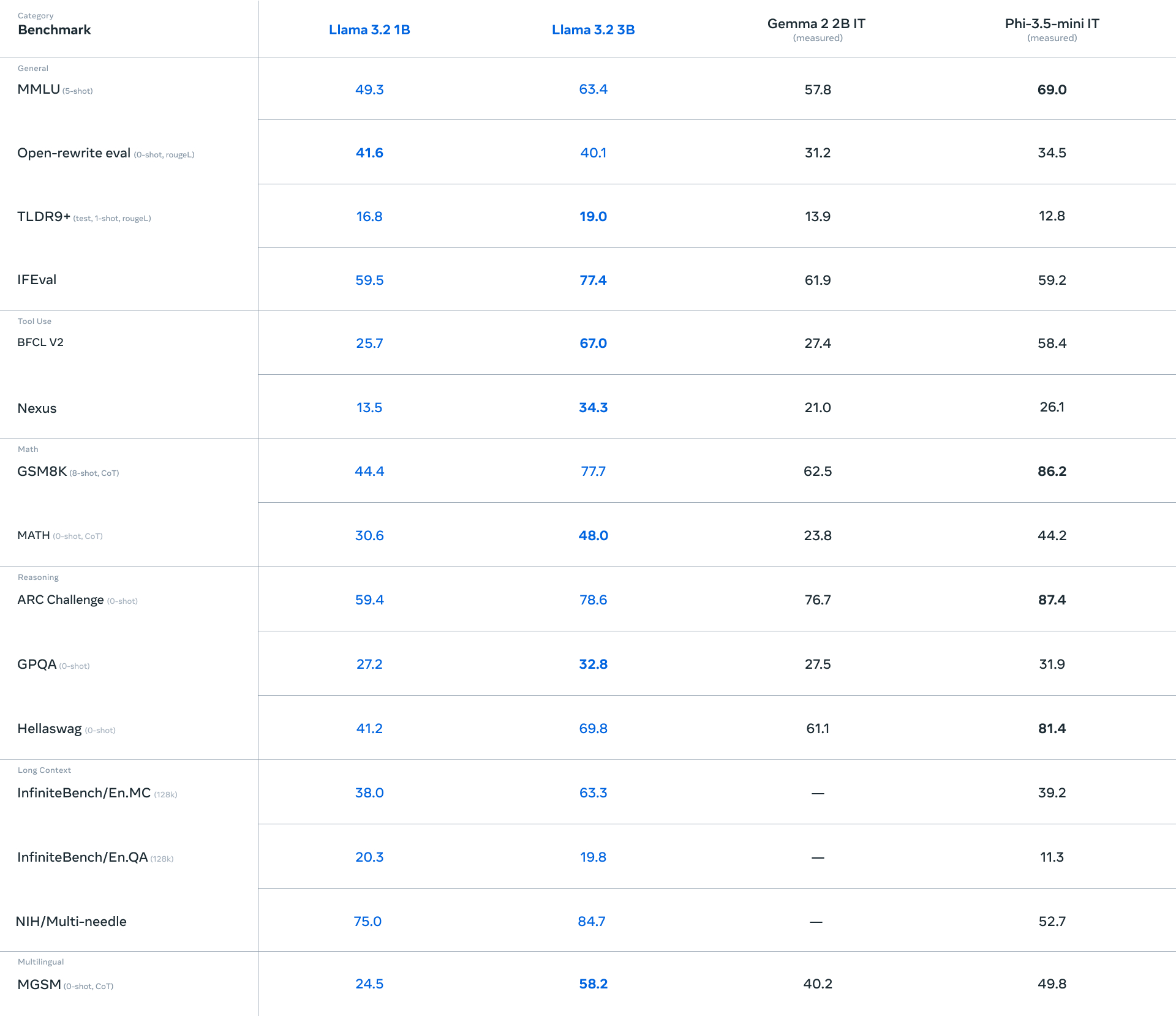The height and width of the screenshot is (1016, 1176).
Task: Click the IFEval score 61.9
Action: pos(818,280)
